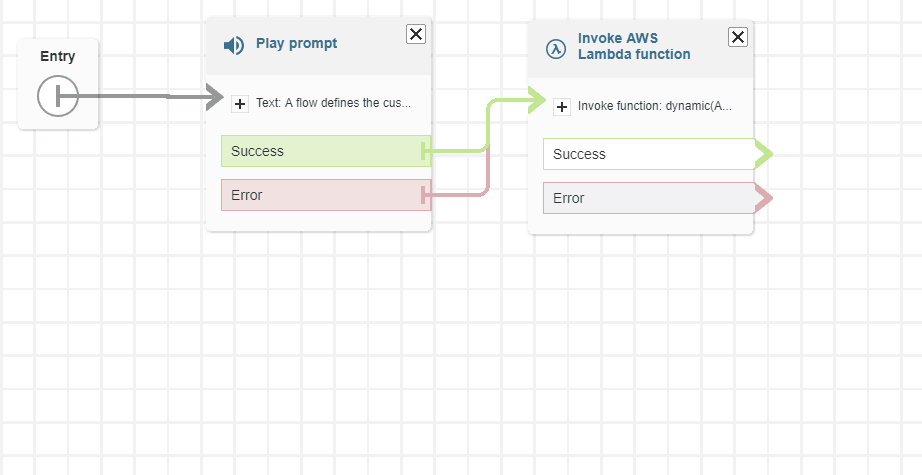The width and height of the screenshot is (922, 475).
Task: Close the Play prompt block
Action: [416, 34]
